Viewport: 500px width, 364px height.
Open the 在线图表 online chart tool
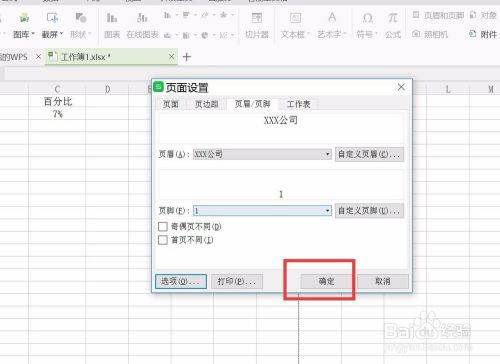(x=142, y=25)
